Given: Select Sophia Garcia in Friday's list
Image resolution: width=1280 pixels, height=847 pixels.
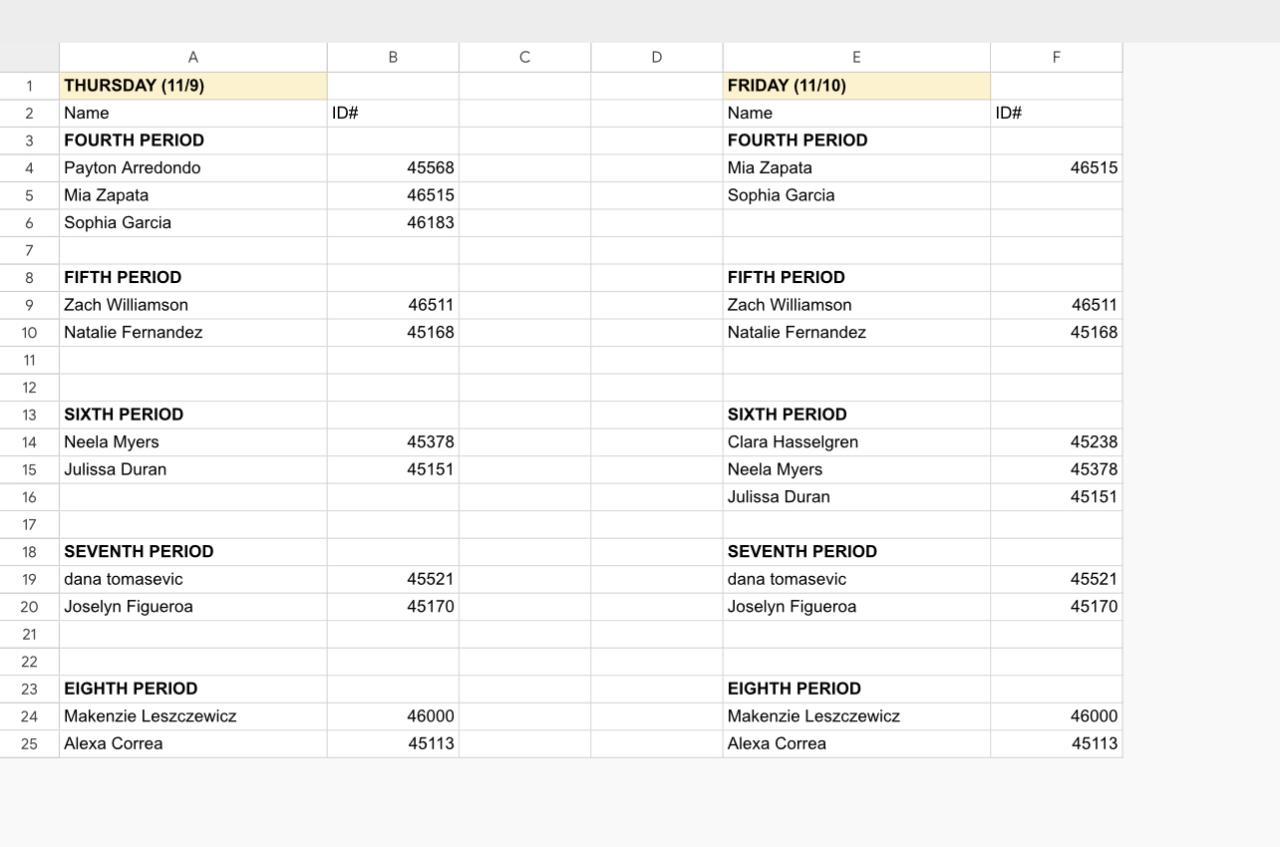Looking at the screenshot, I should [x=856, y=195].
